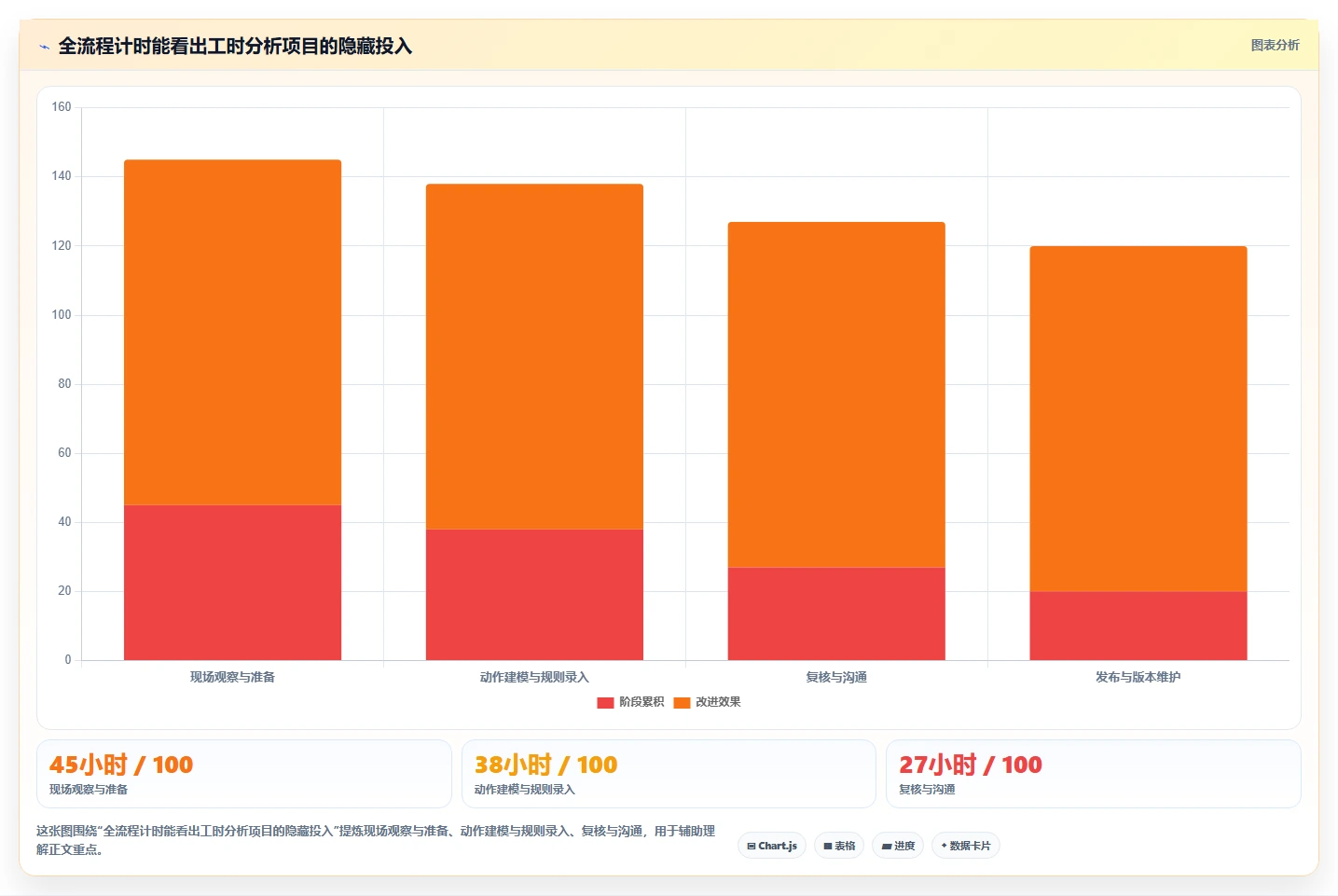The image size is (1338, 896).
Task: Click the y-axis value 40
Action: [64, 522]
